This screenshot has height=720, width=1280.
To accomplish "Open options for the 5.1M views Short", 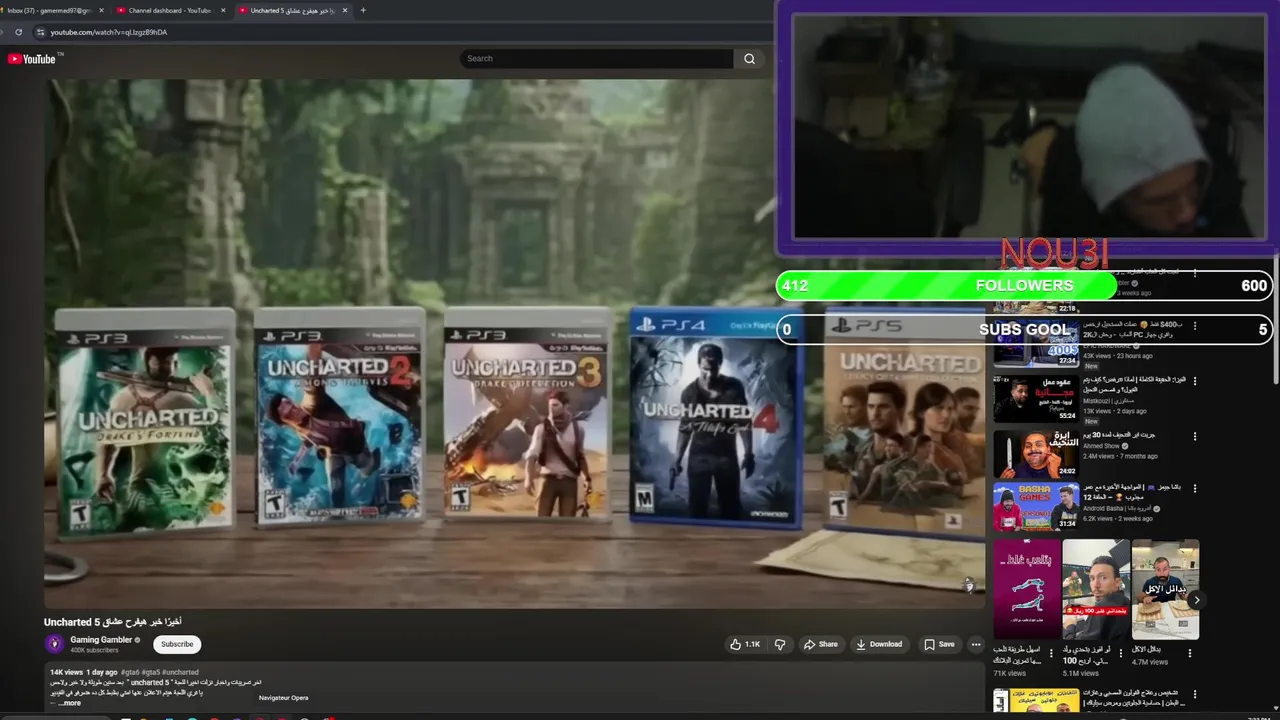I will point(1121,653).
